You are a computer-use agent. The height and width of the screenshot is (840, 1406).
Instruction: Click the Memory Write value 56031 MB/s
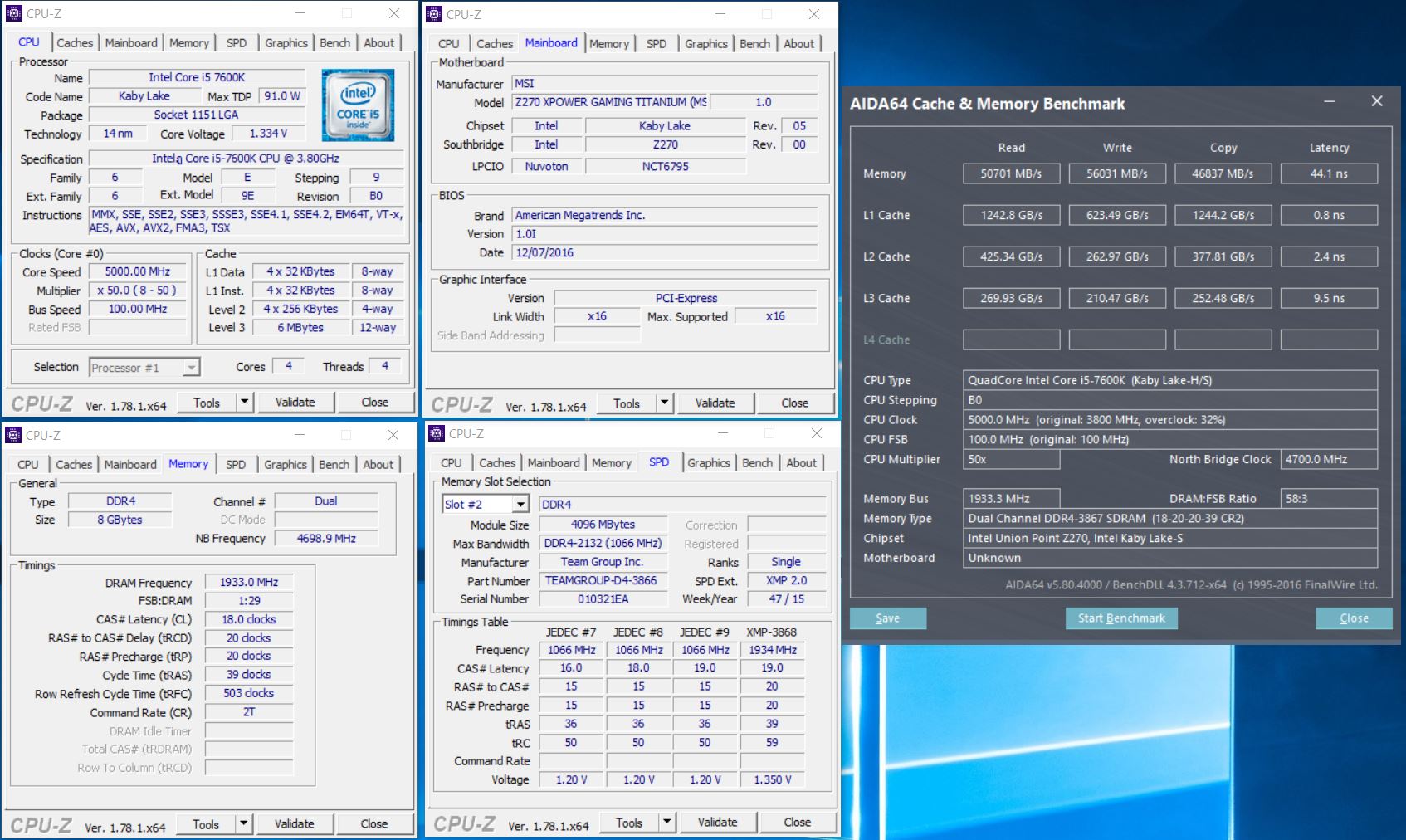1117,173
